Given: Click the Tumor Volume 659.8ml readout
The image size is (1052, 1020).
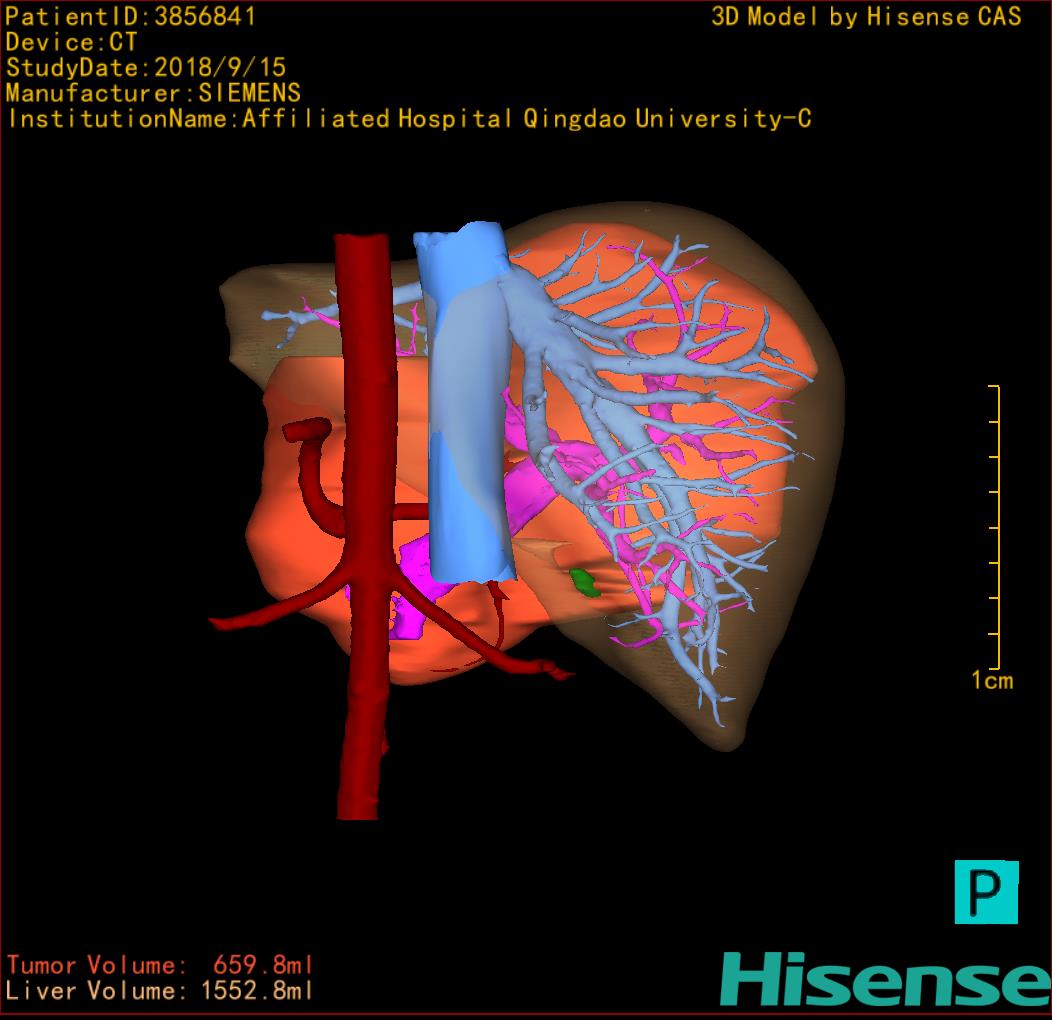Looking at the screenshot, I should pos(160,965).
